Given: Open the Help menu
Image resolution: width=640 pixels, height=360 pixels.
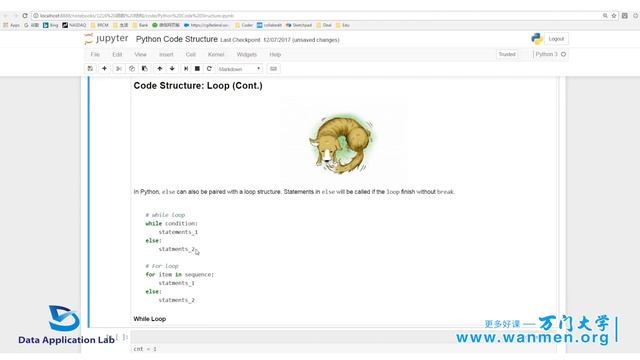Looking at the screenshot, I should (x=275, y=54).
